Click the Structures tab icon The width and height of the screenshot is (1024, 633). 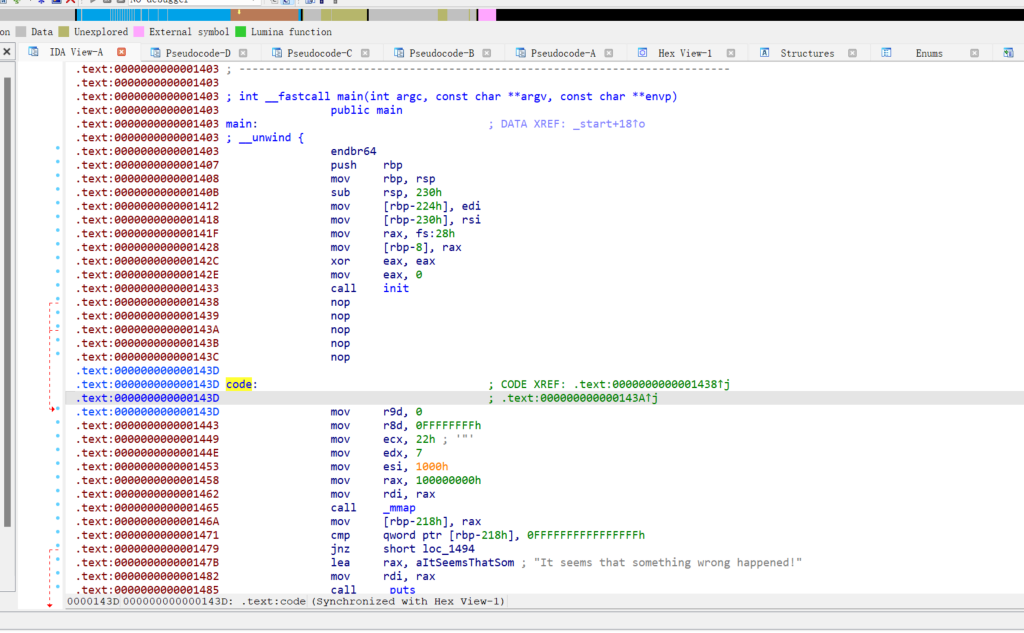coord(765,53)
